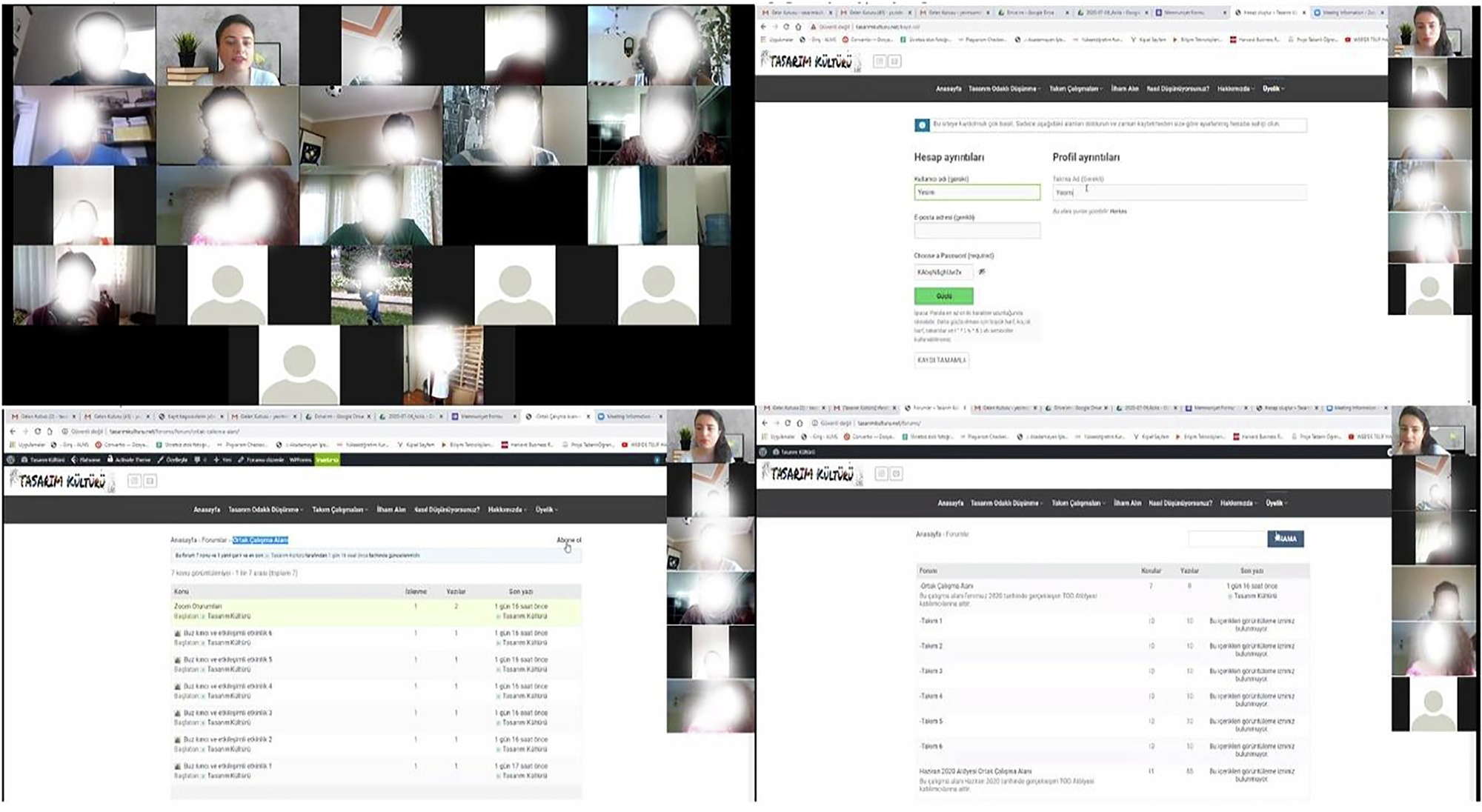Click the 'Özelleştir' brush icon in admin bar

161,460
